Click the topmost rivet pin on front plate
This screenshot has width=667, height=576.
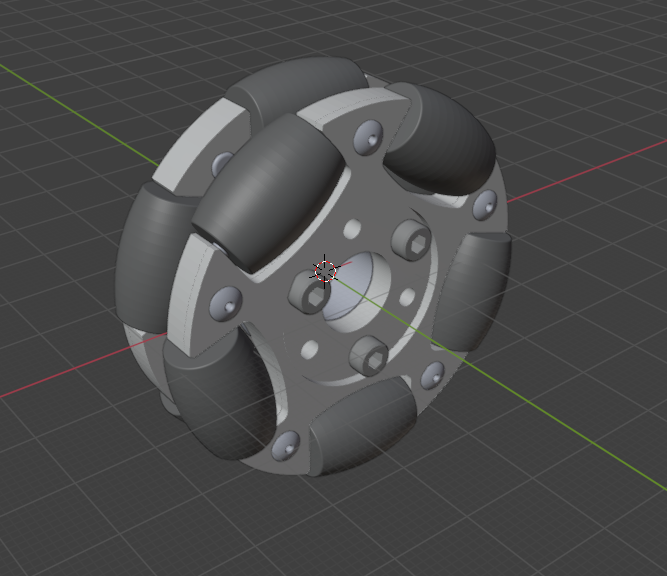point(365,136)
